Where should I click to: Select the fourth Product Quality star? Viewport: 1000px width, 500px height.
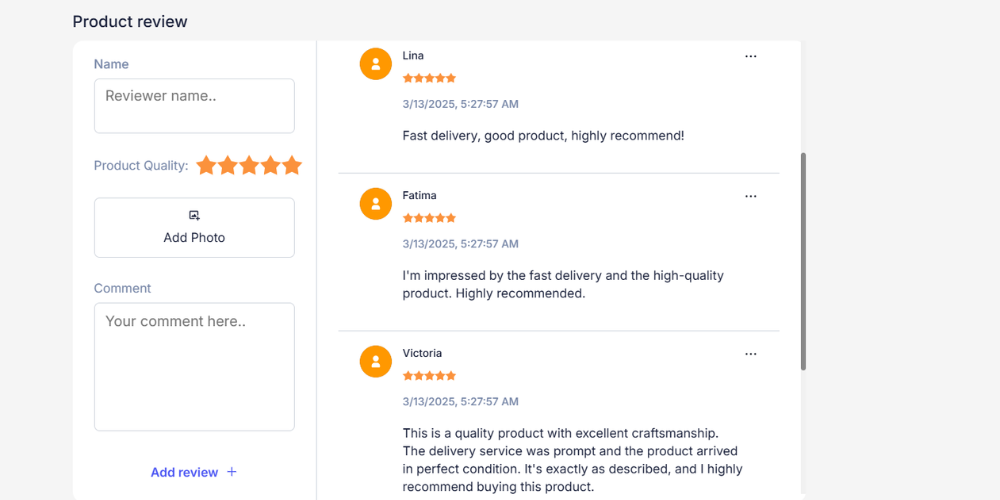[271, 166]
